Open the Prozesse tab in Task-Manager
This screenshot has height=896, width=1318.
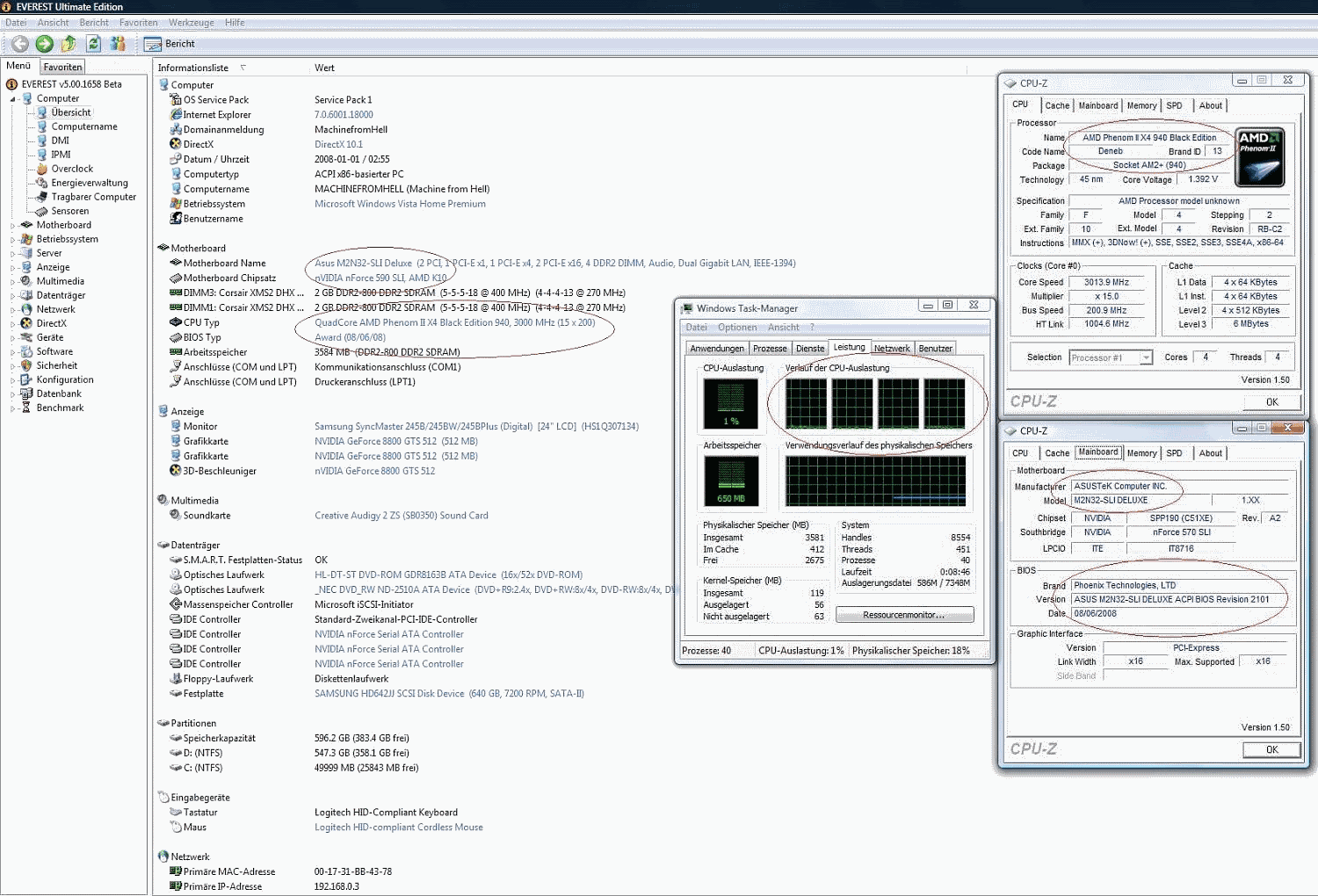point(770,349)
